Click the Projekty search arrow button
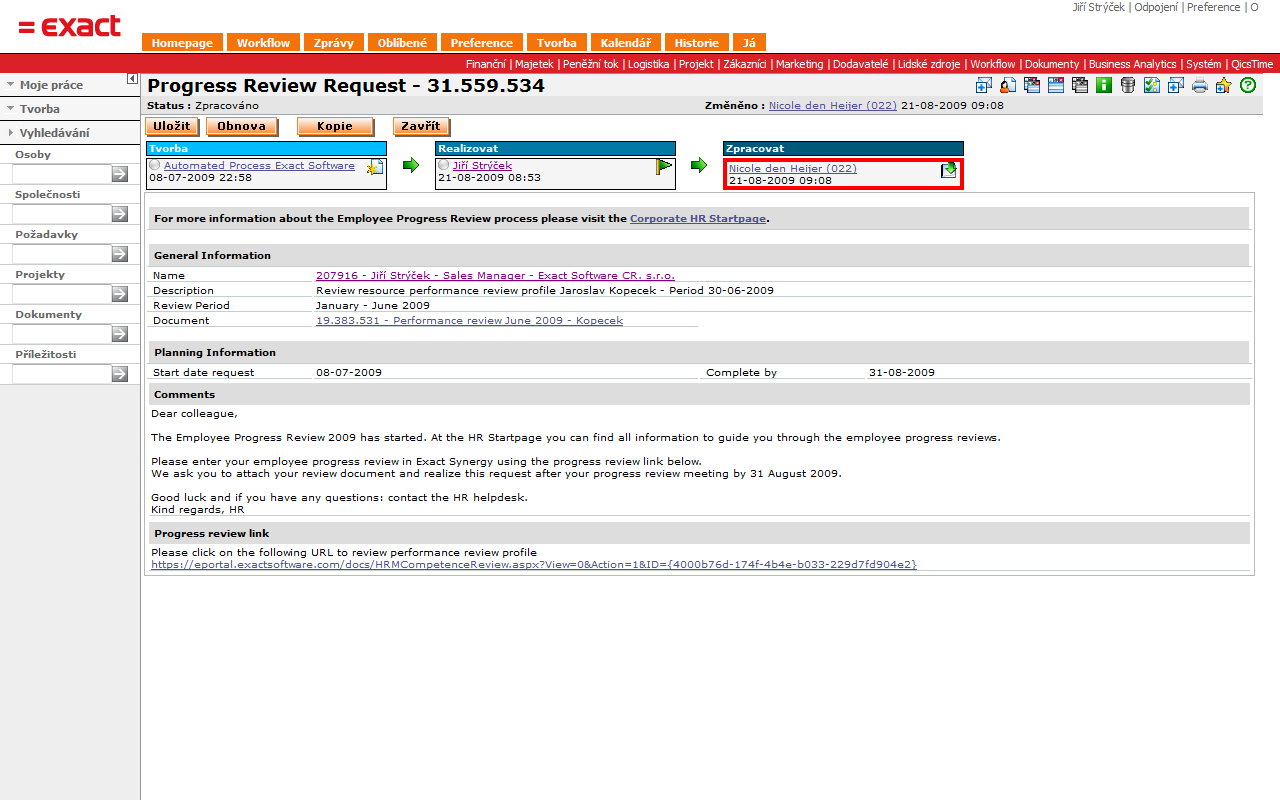Image resolution: width=1280 pixels, height=800 pixels. 120,294
